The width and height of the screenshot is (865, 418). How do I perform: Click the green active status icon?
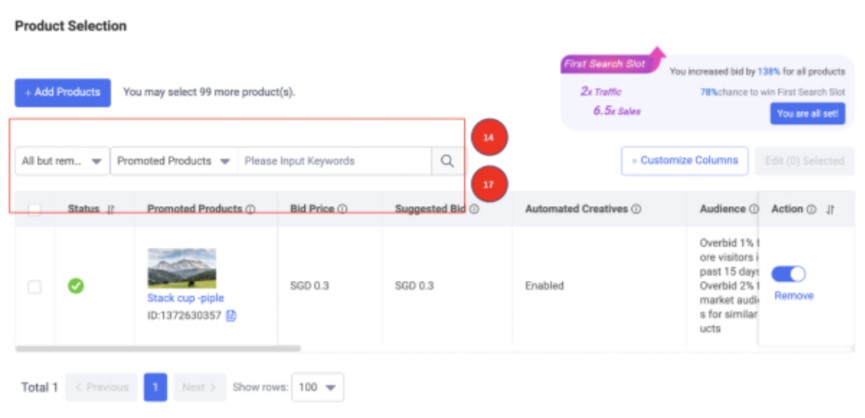click(x=76, y=286)
